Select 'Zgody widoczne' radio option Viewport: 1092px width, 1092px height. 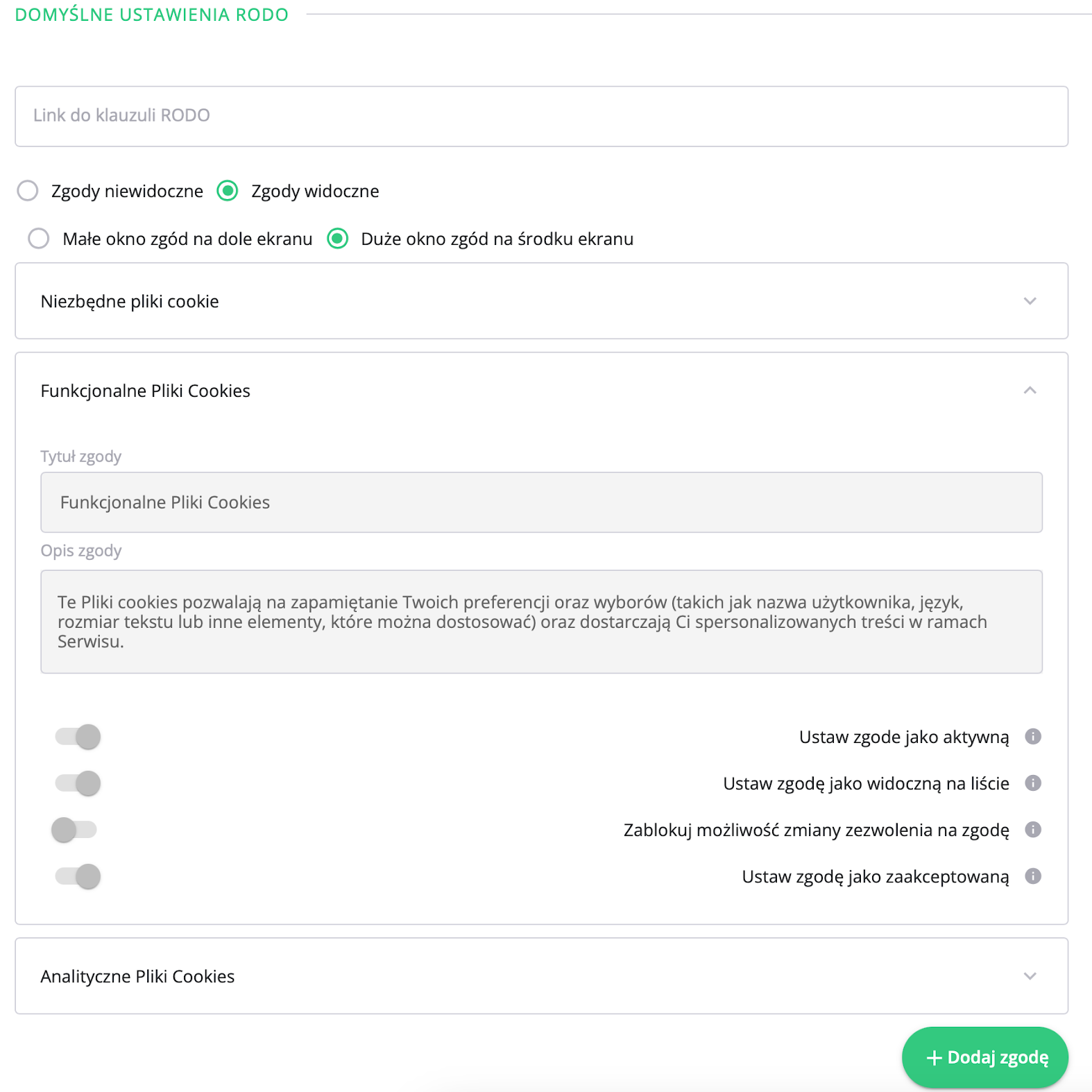(x=228, y=190)
